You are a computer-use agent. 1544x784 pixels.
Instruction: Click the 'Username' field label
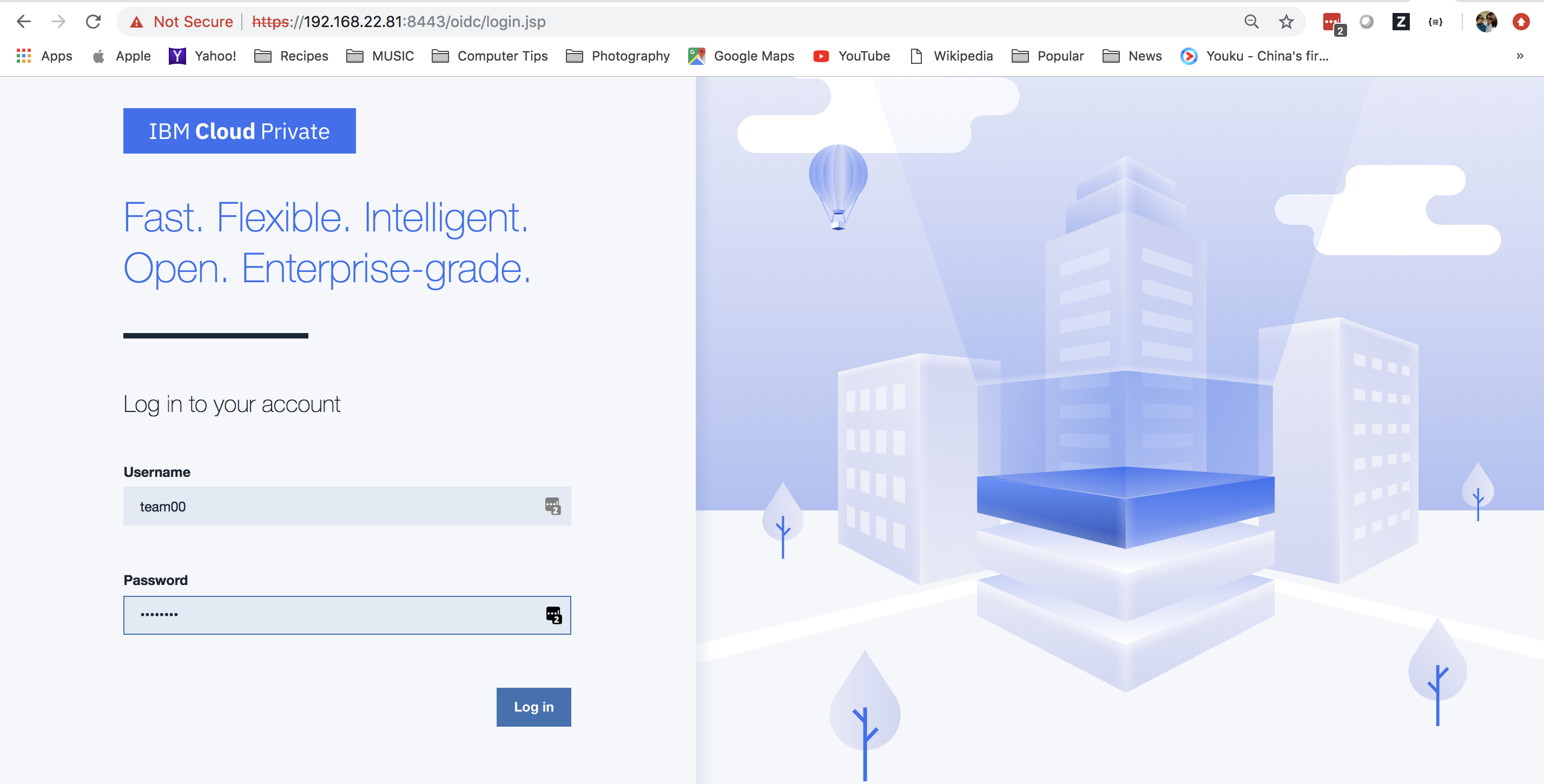[x=157, y=472]
